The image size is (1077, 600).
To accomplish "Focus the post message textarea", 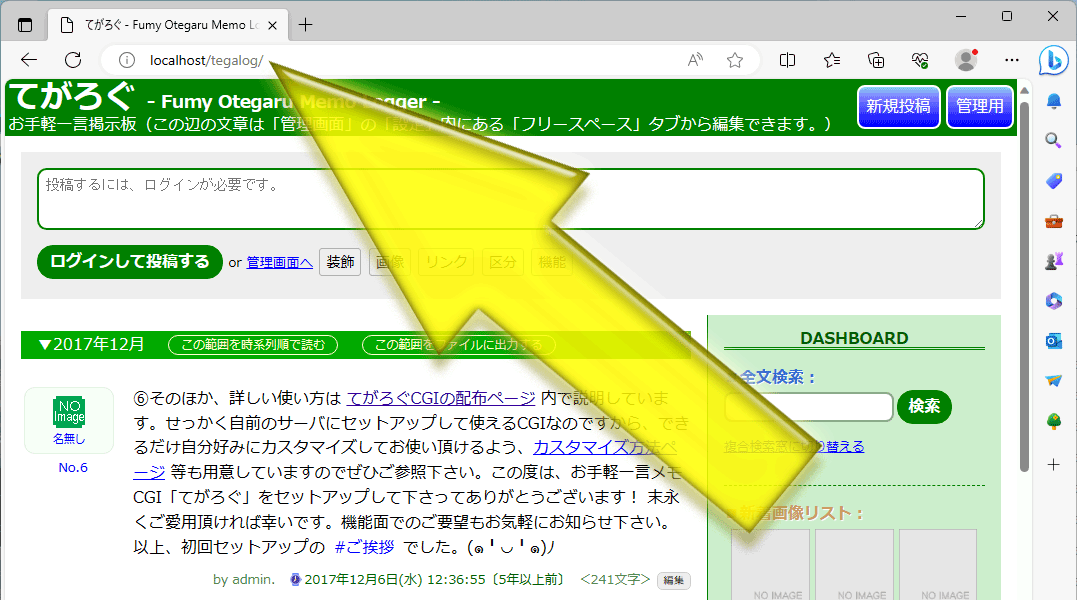I will [x=510, y=198].
